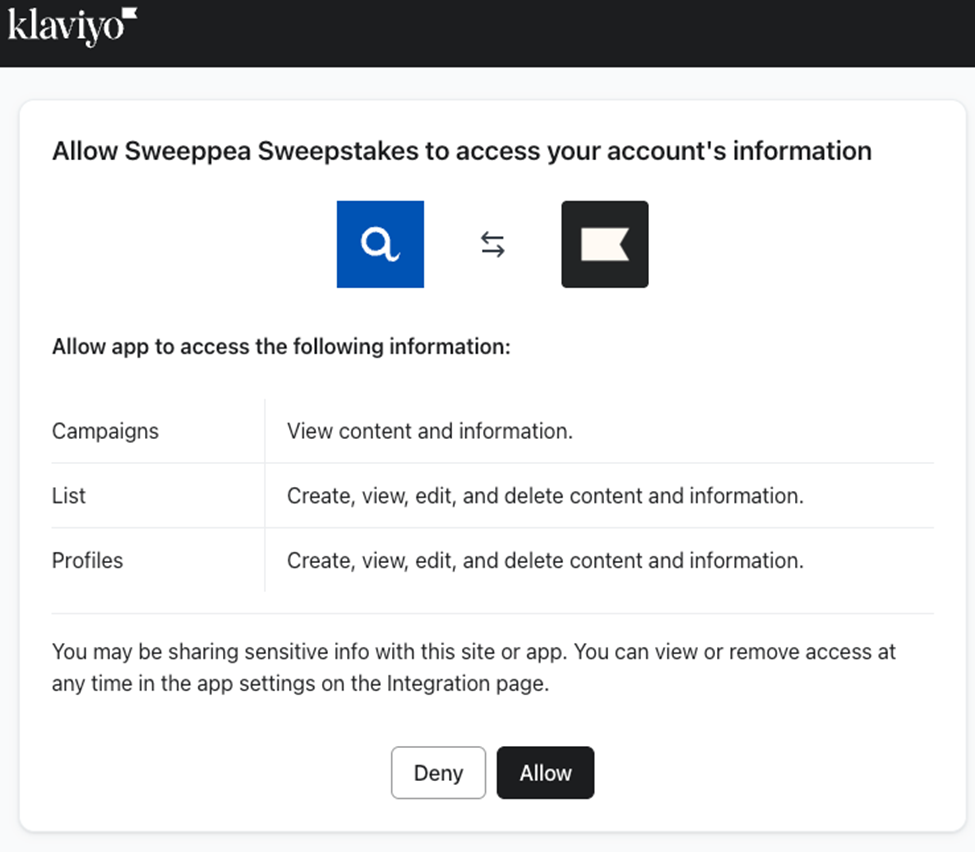The image size is (975, 852).
Task: Select the List permission label
Action: point(69,496)
